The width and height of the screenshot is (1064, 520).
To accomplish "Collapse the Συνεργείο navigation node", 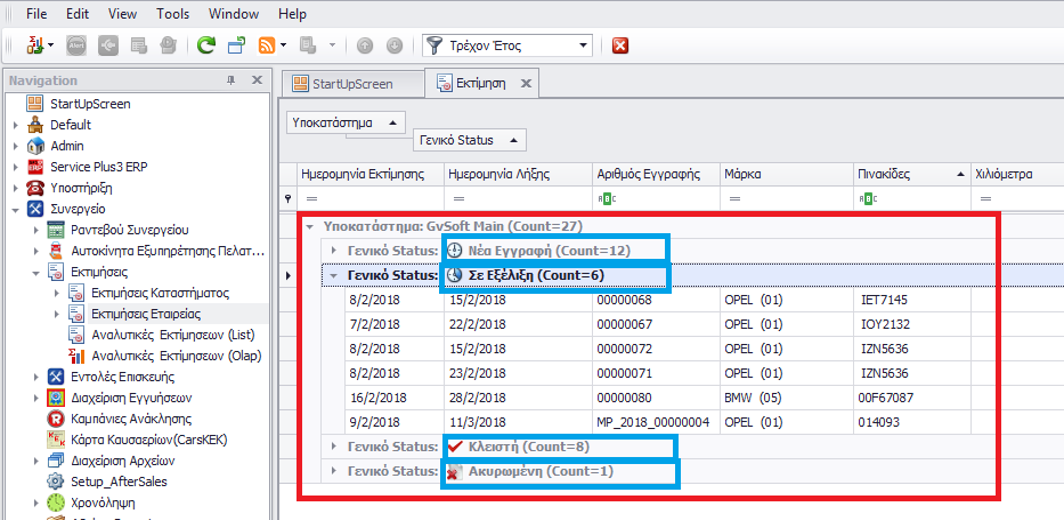I will tap(15, 209).
